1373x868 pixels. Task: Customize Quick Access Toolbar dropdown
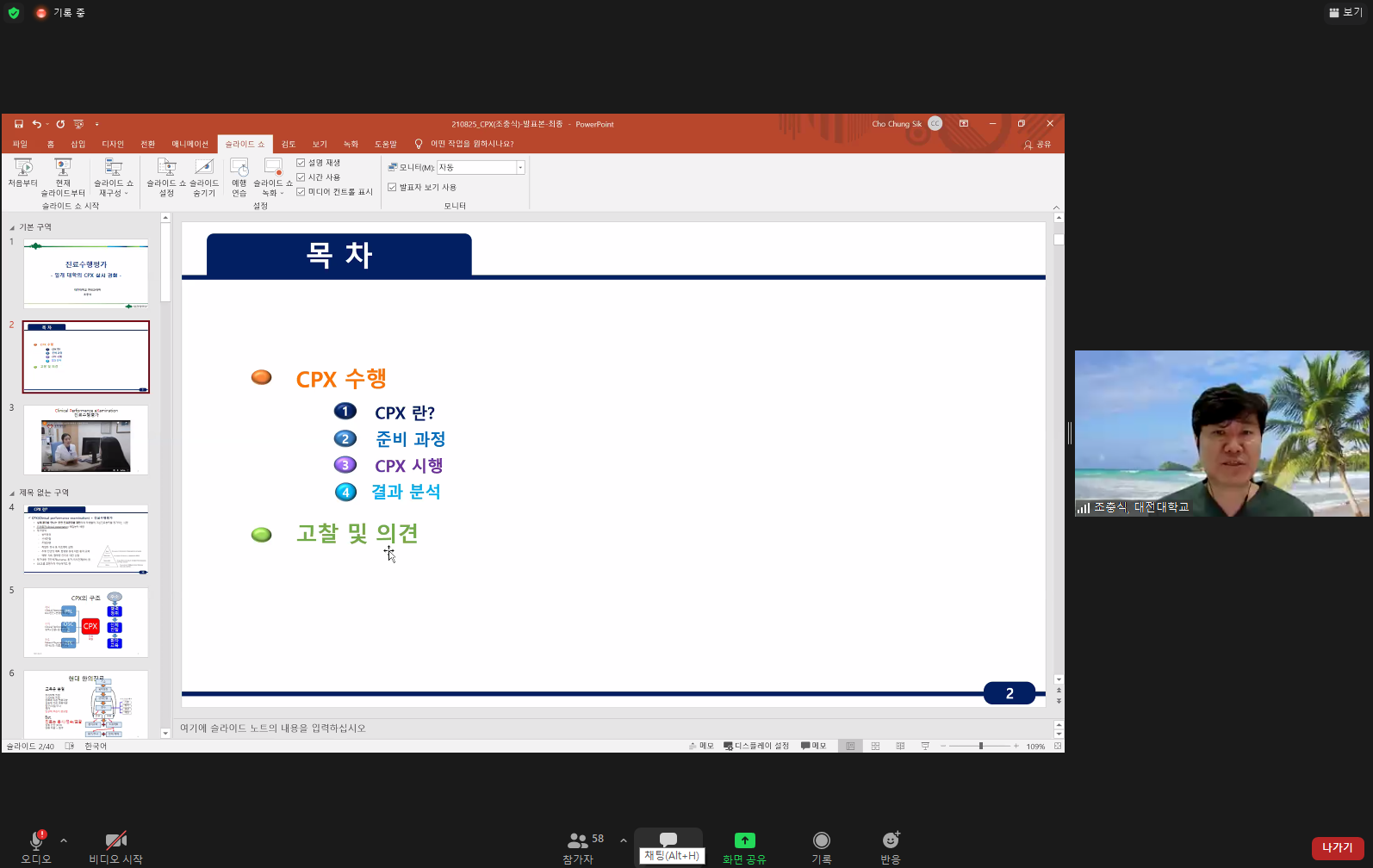point(96,124)
